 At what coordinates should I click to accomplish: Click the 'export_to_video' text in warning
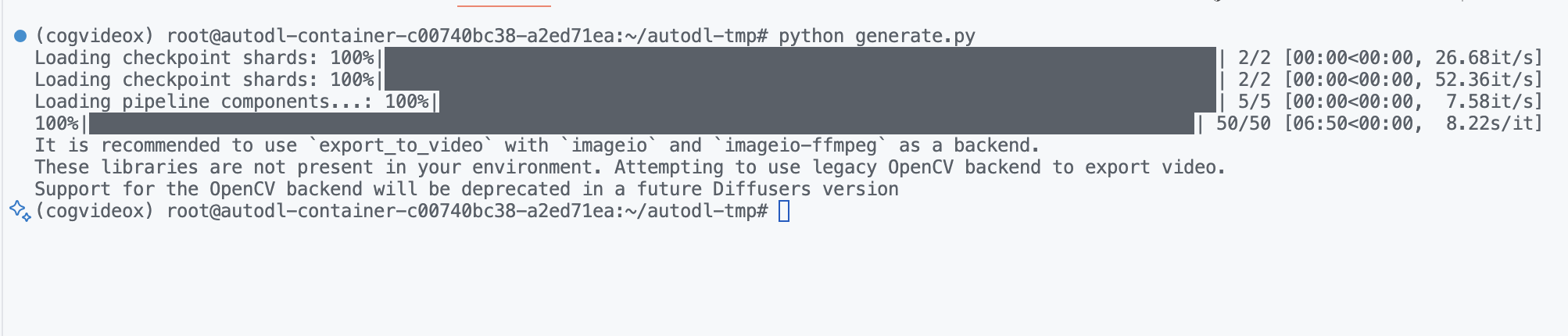coord(401,145)
